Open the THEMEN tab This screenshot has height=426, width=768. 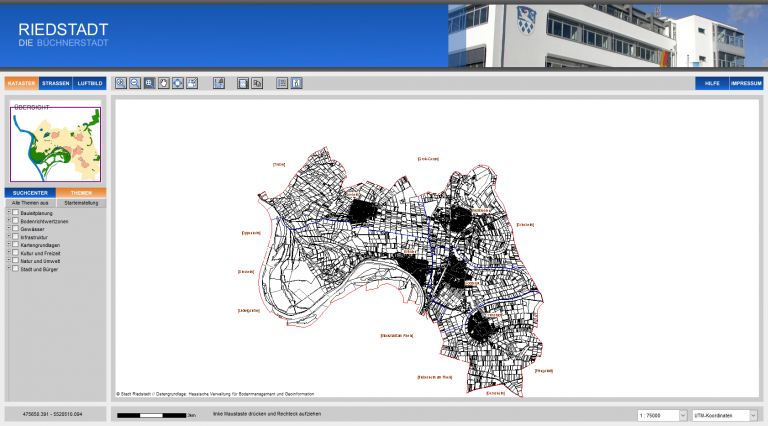click(81, 193)
